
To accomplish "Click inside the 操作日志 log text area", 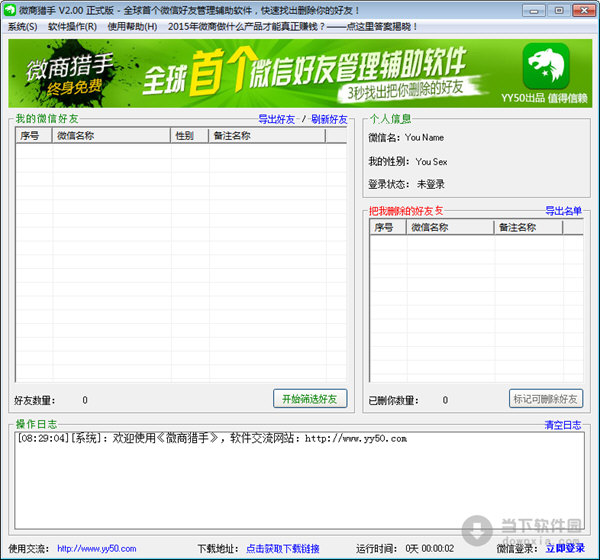I will pos(300,480).
